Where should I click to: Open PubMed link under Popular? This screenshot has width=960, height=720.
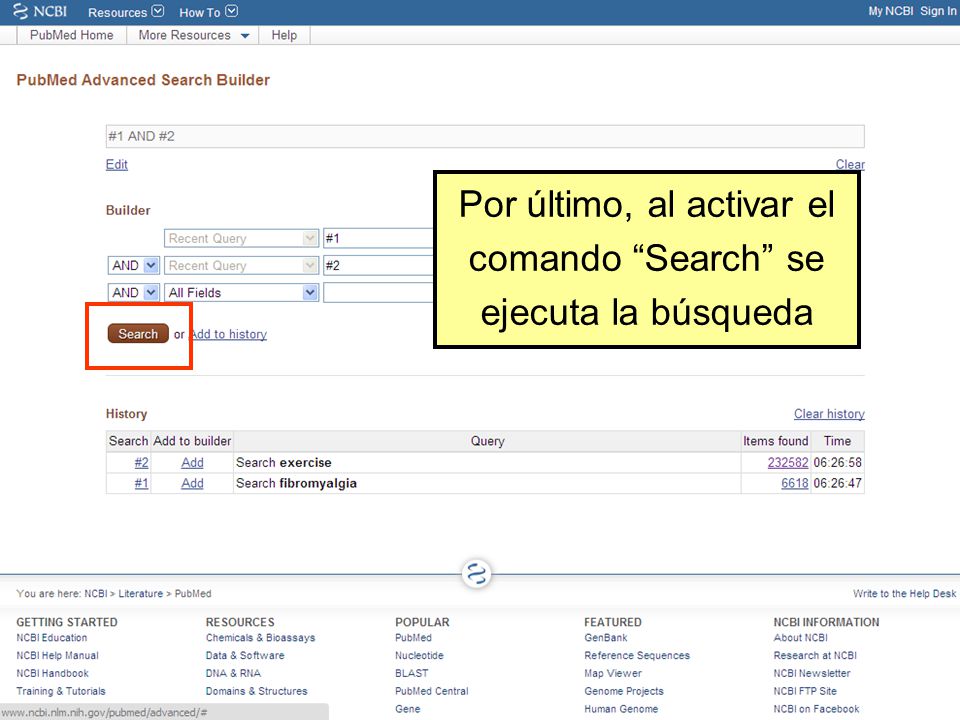tap(413, 638)
